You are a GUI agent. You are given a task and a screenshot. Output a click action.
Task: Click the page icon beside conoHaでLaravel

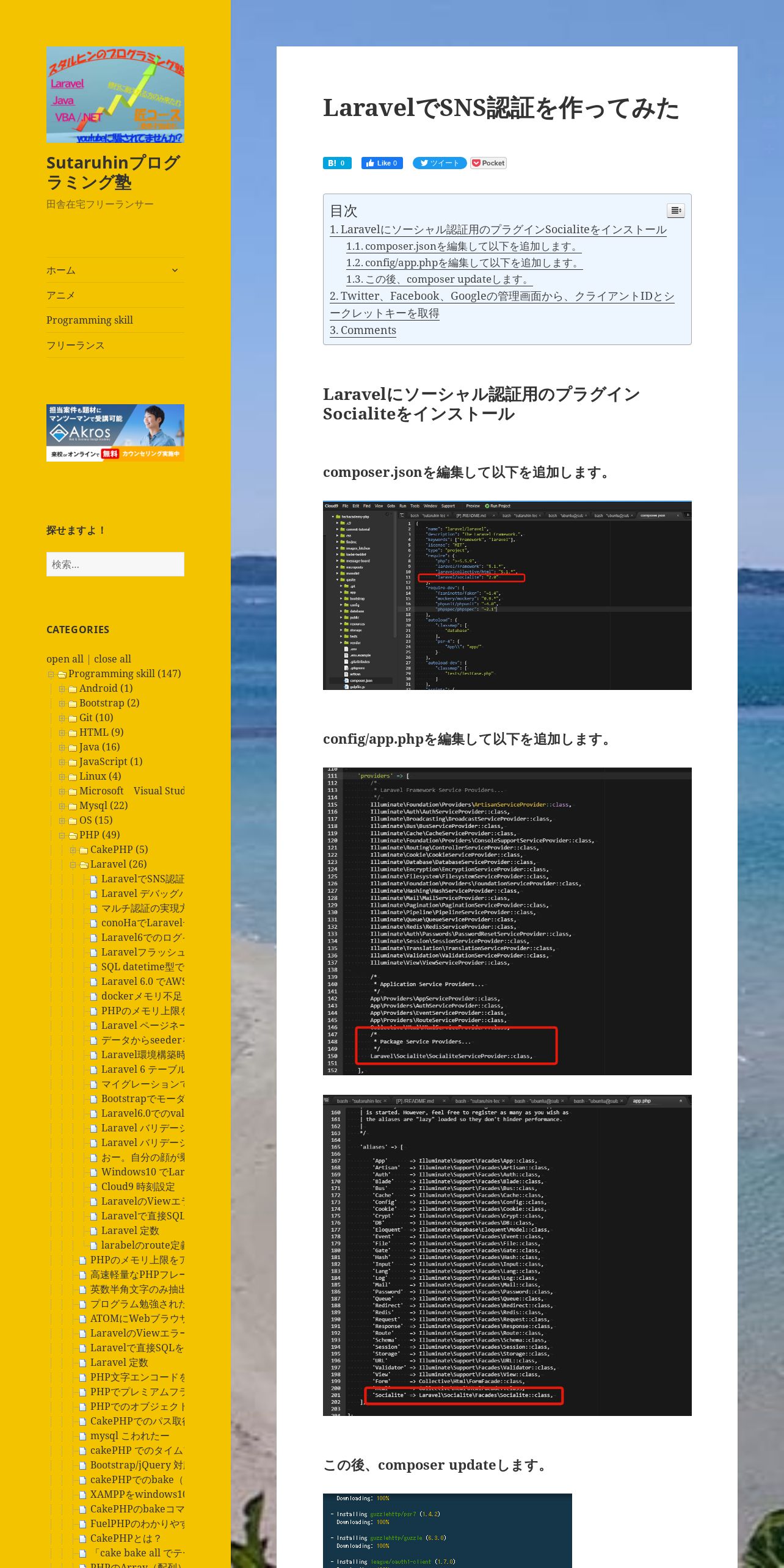pos(94,923)
